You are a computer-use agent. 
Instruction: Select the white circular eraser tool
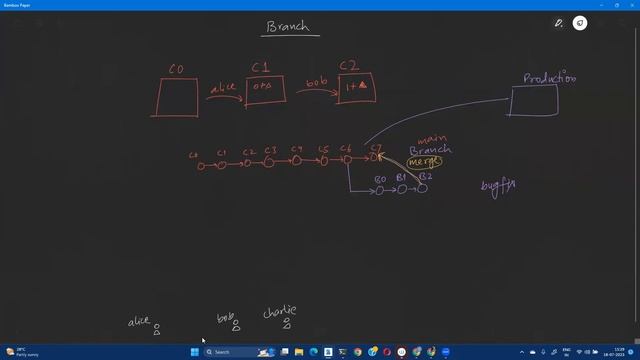click(x=580, y=23)
